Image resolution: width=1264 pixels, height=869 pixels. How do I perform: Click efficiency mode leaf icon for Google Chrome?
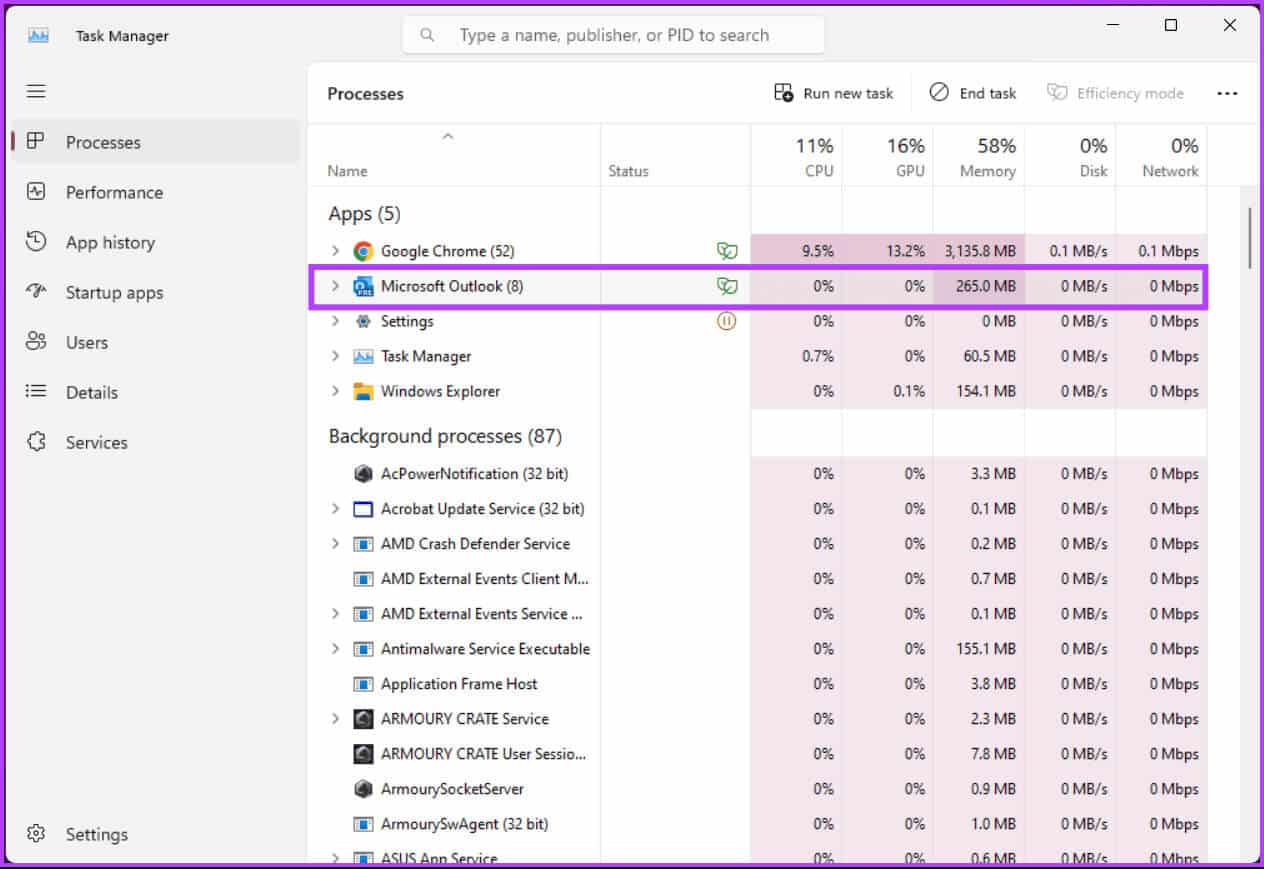[727, 251]
